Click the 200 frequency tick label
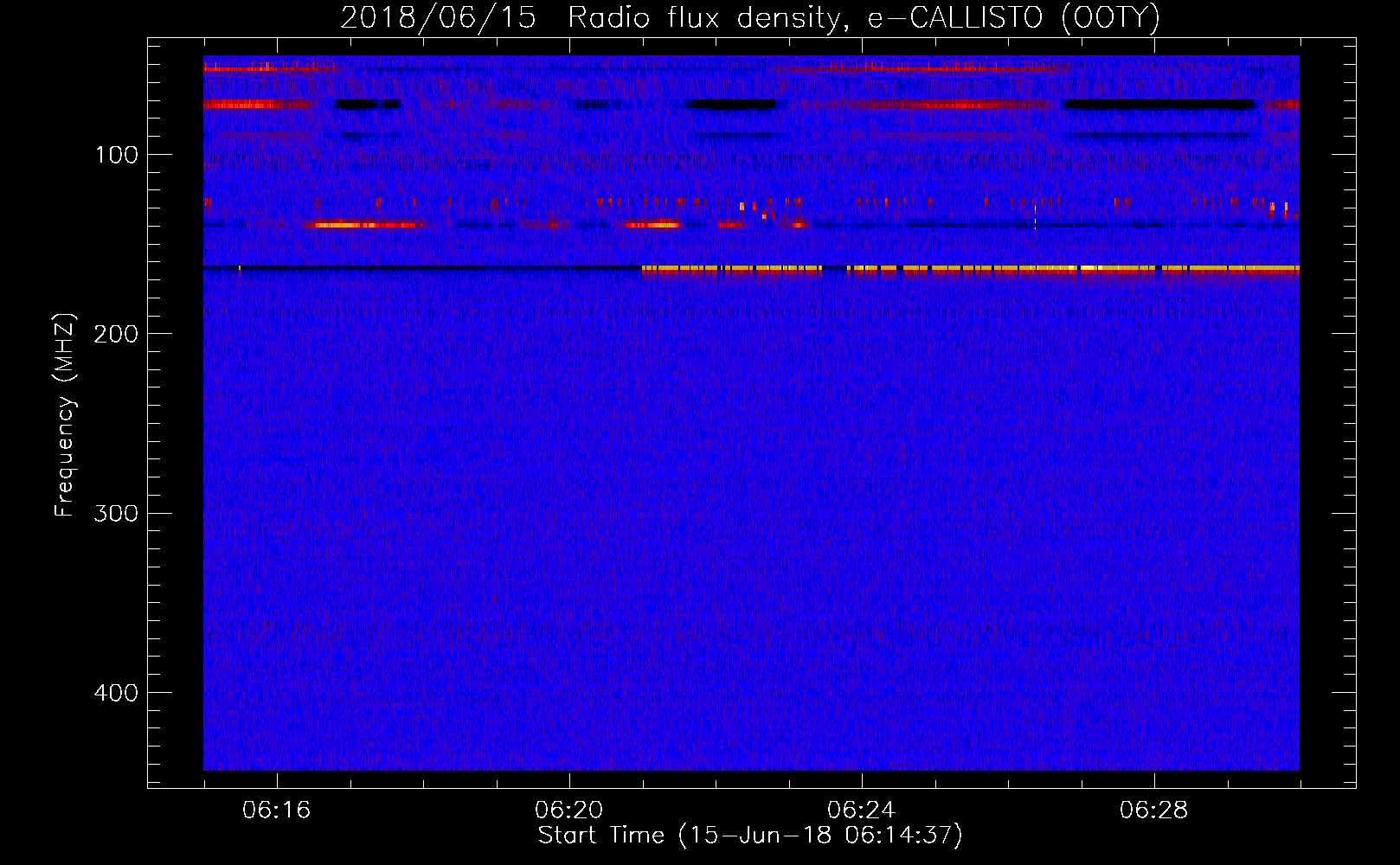Viewport: 1400px width, 865px height. point(116,334)
